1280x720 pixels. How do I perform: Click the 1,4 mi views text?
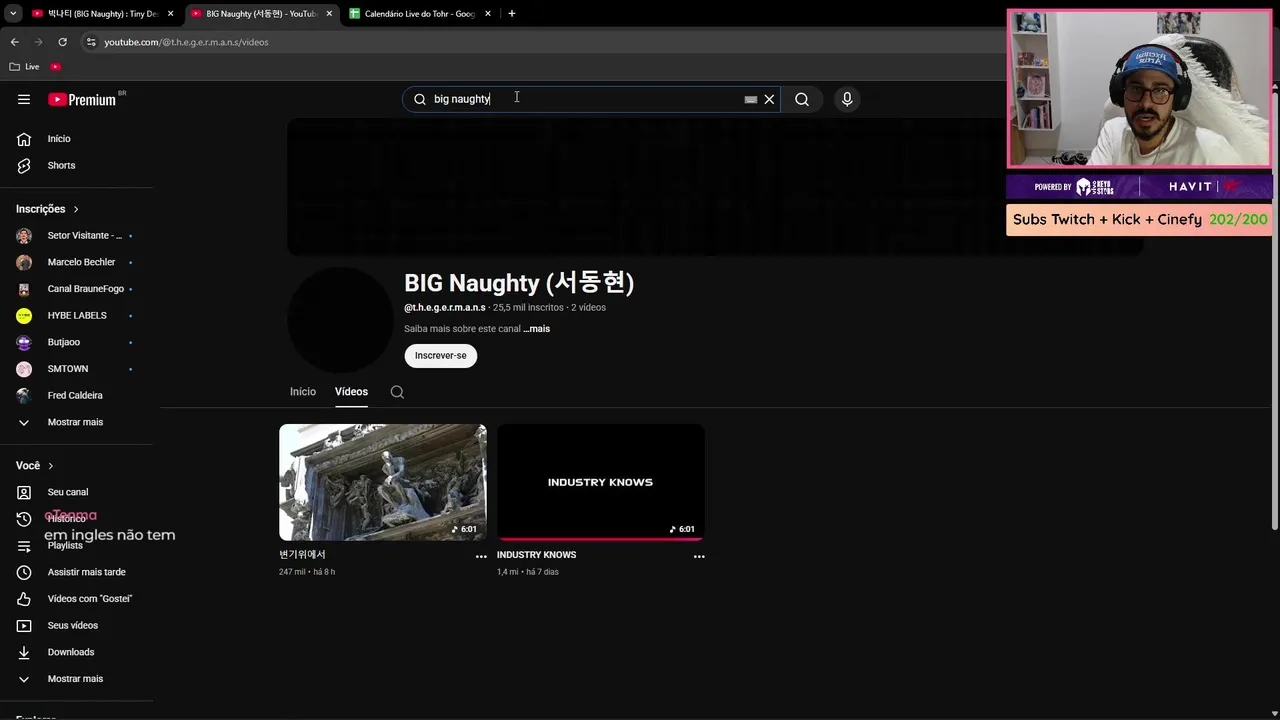[508, 572]
